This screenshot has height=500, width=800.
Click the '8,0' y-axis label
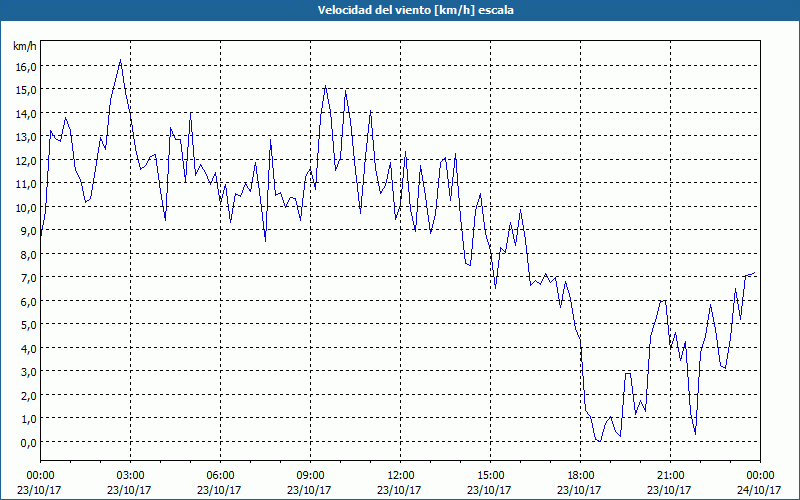[x=28, y=255]
